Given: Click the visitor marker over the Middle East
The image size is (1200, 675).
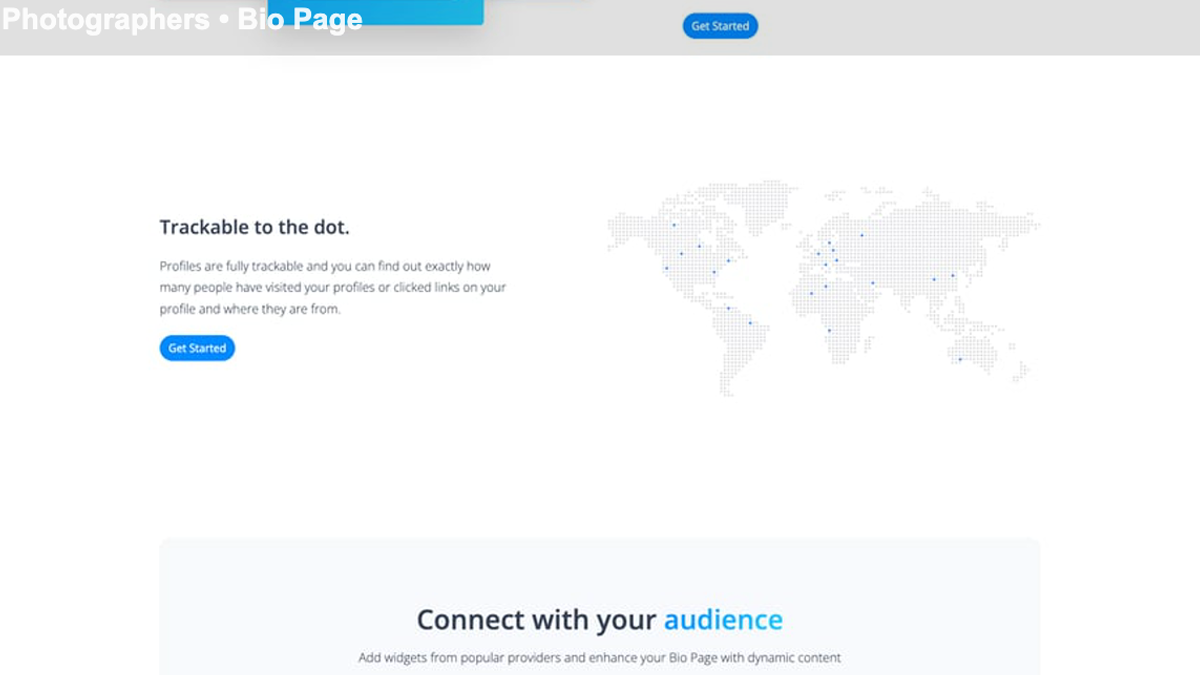Looking at the screenshot, I should click(873, 283).
